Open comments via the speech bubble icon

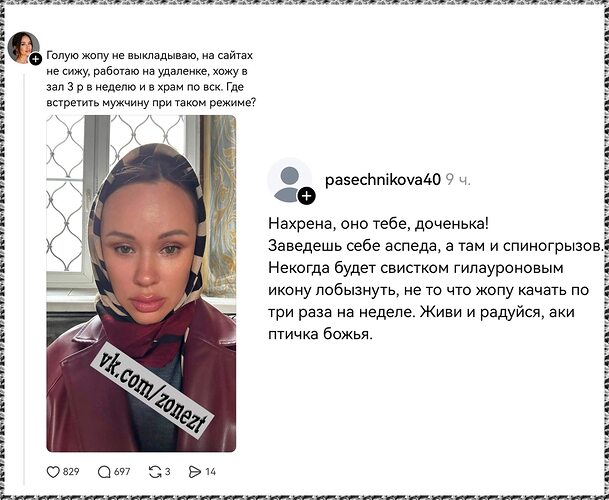(104, 472)
